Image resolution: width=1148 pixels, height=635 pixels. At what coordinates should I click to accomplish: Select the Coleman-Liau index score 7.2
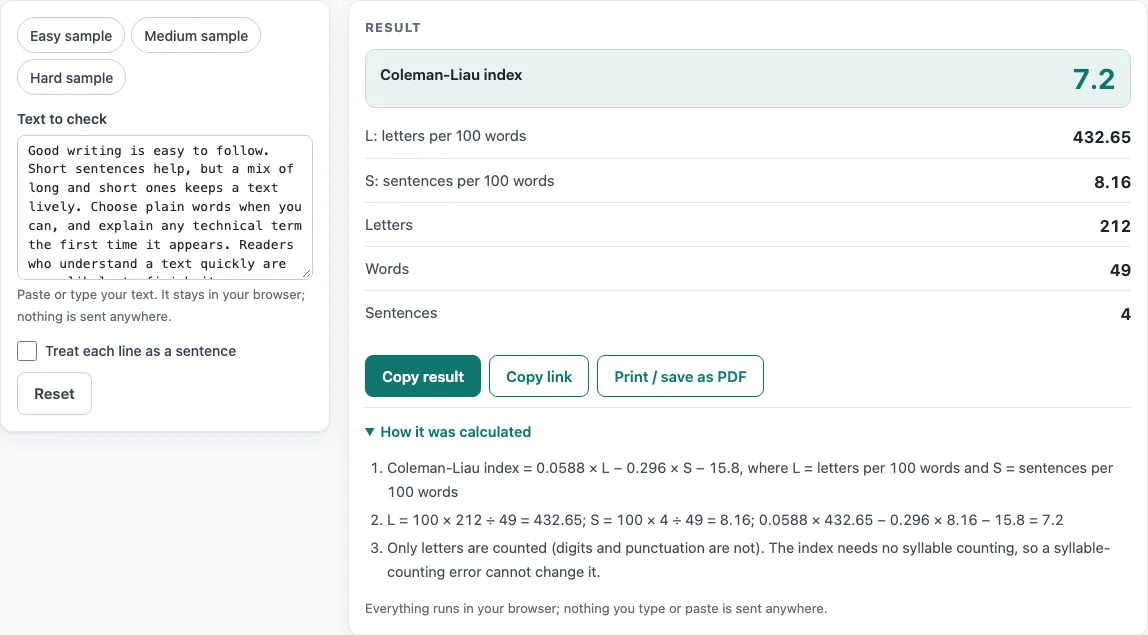[1094, 79]
